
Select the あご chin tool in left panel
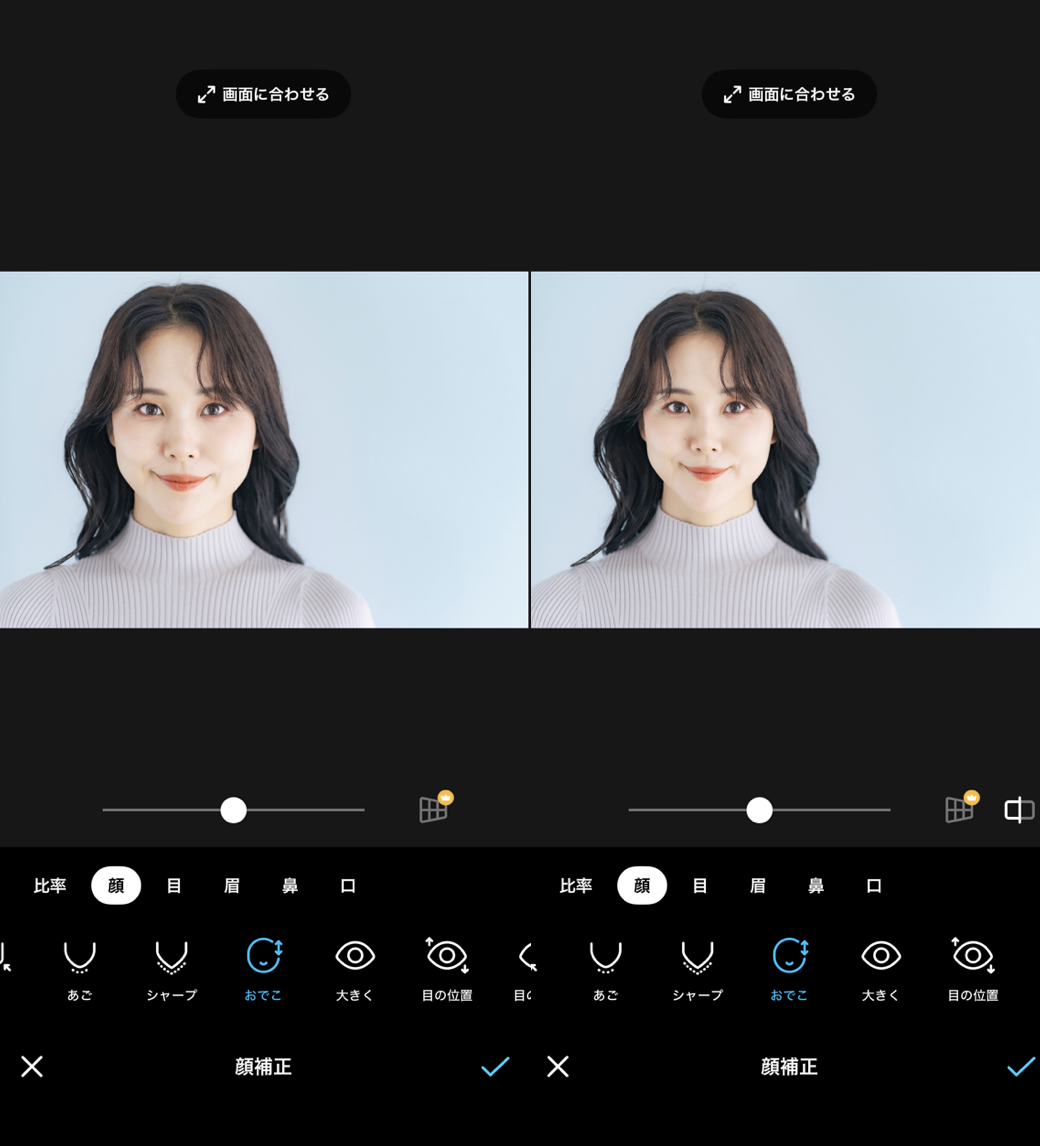[x=80, y=967]
